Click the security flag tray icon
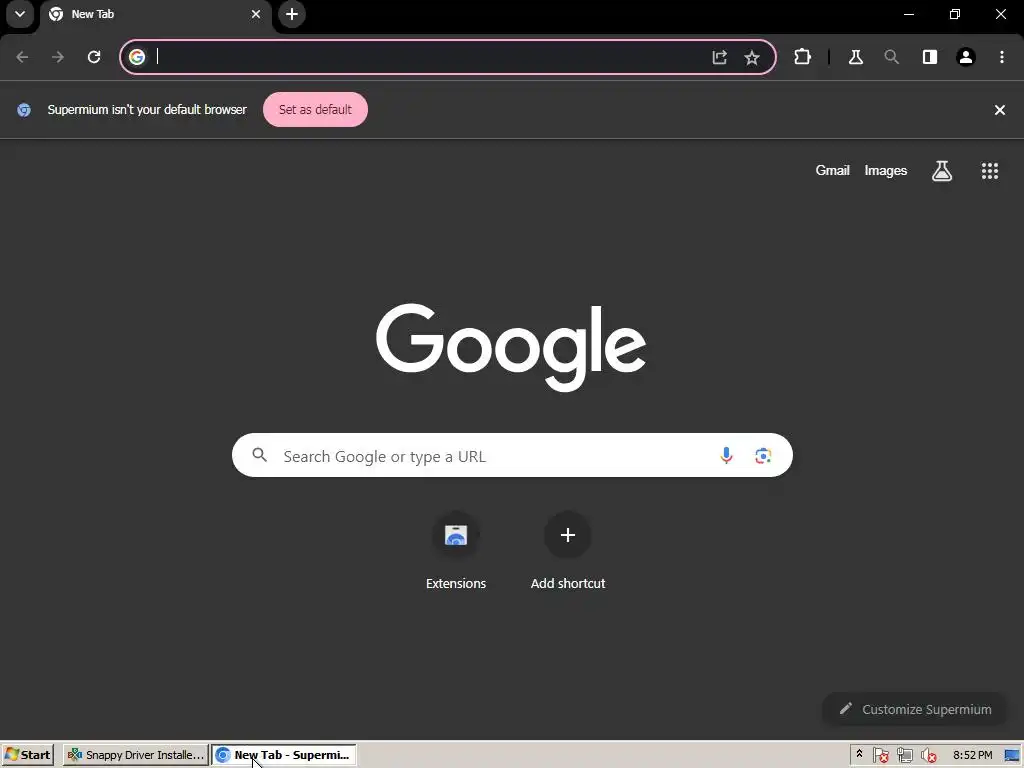1024x768 pixels. click(880, 755)
